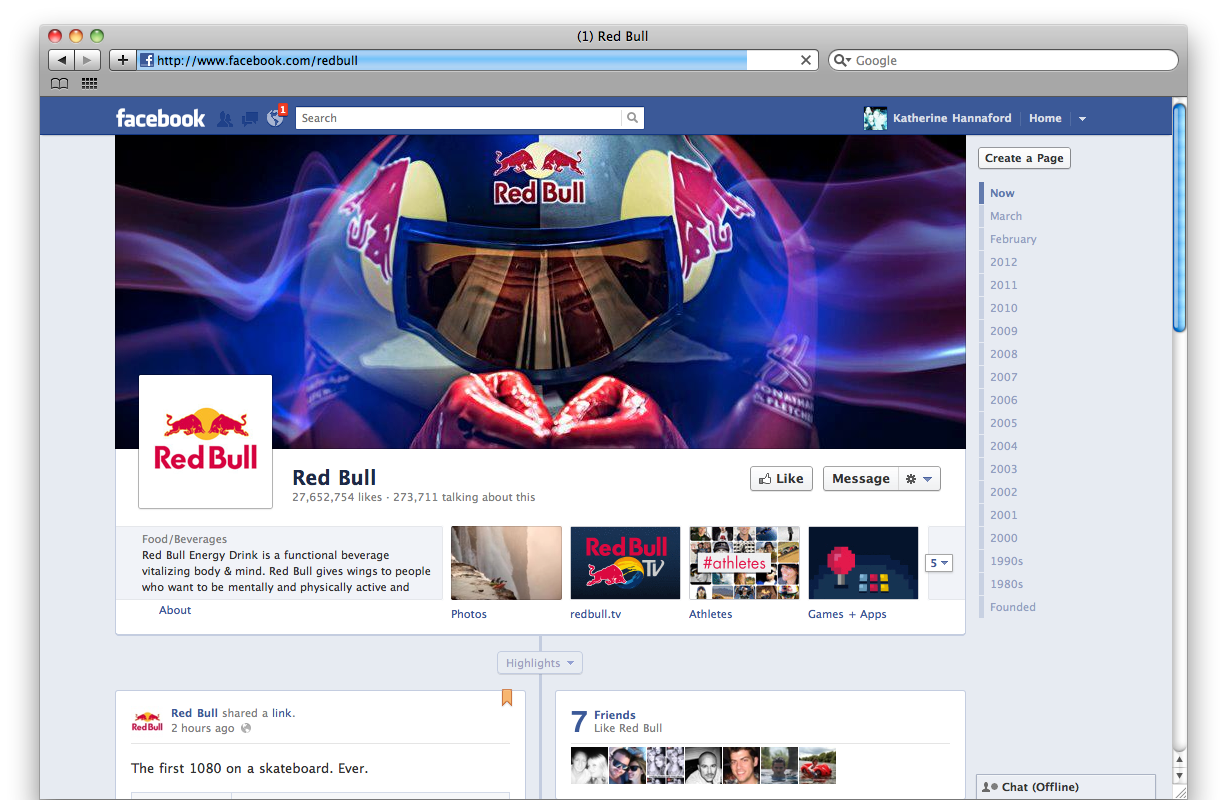Jump to 2009 on timeline

point(1004,331)
